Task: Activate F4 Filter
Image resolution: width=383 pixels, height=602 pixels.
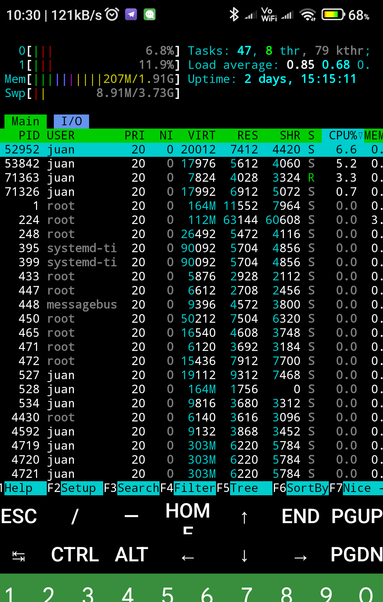Action: (188, 488)
